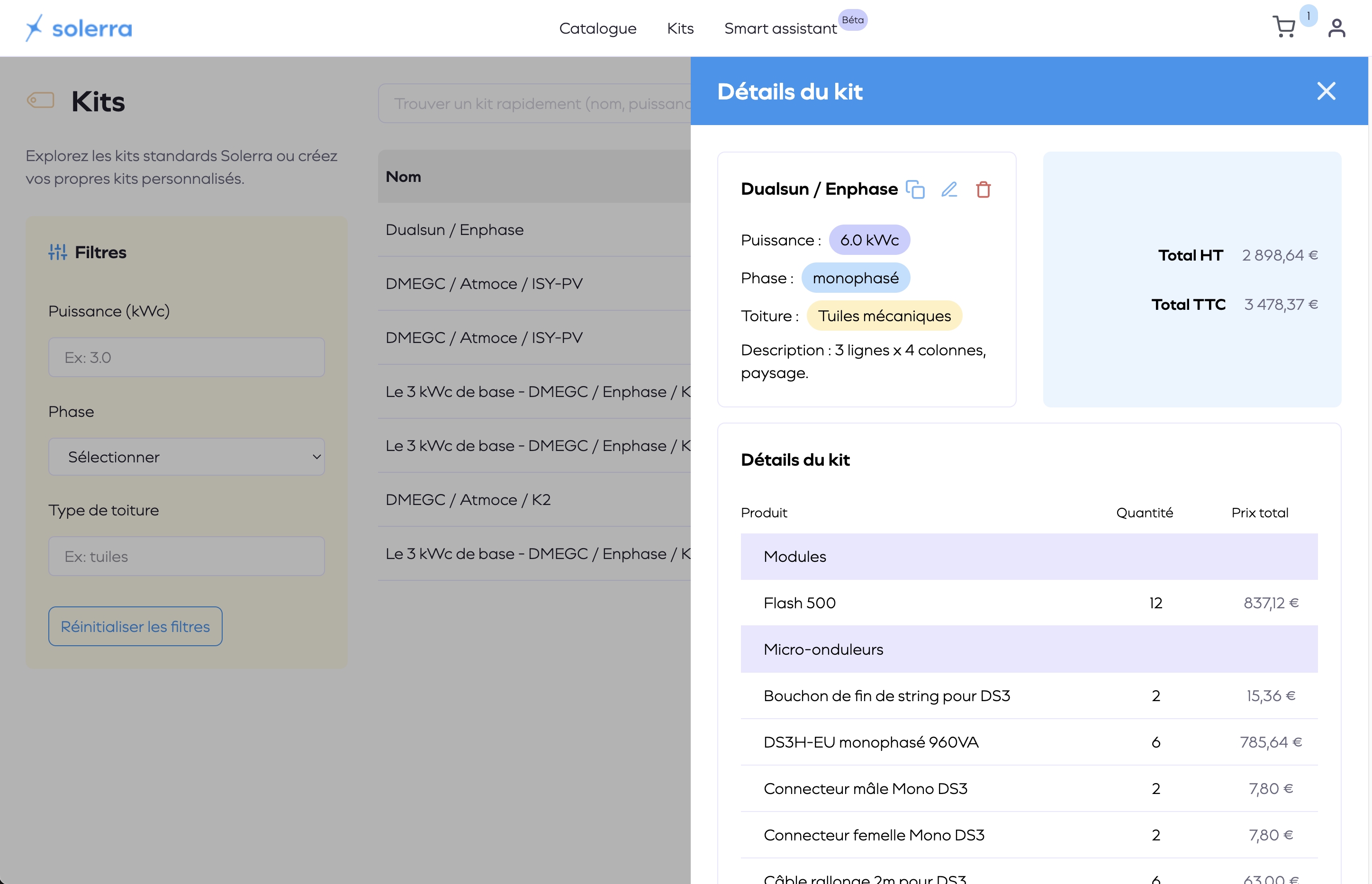Open Smart assistant Béta page

point(780,28)
